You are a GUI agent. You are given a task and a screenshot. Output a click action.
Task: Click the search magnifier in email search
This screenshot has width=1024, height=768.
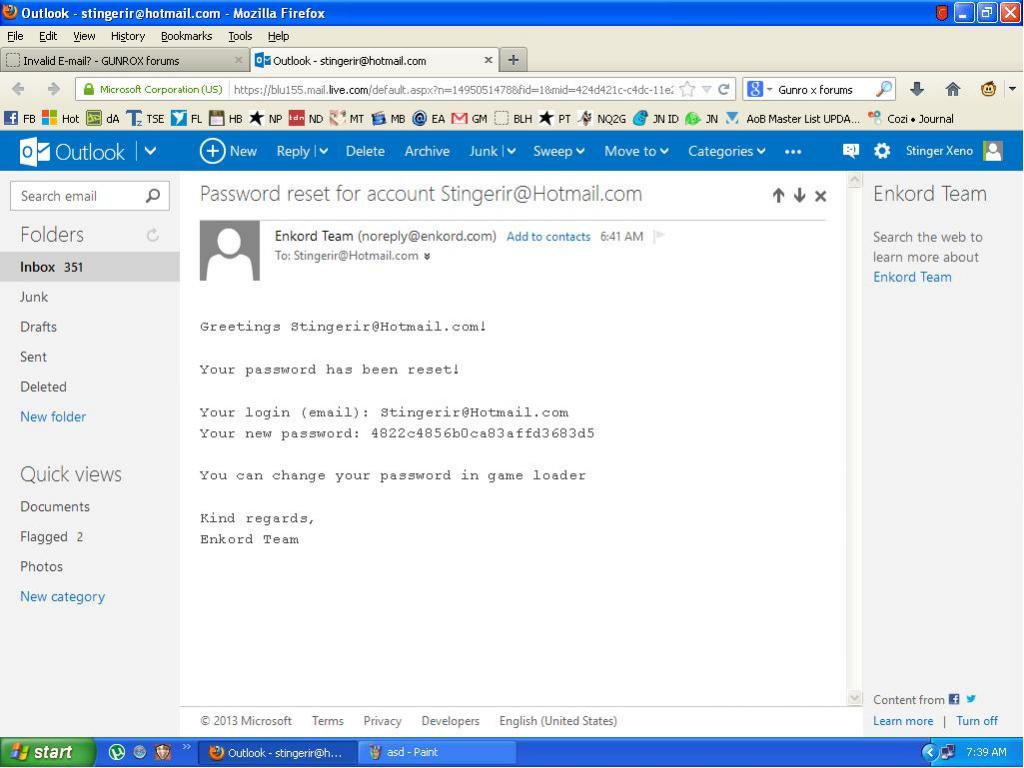pos(153,196)
